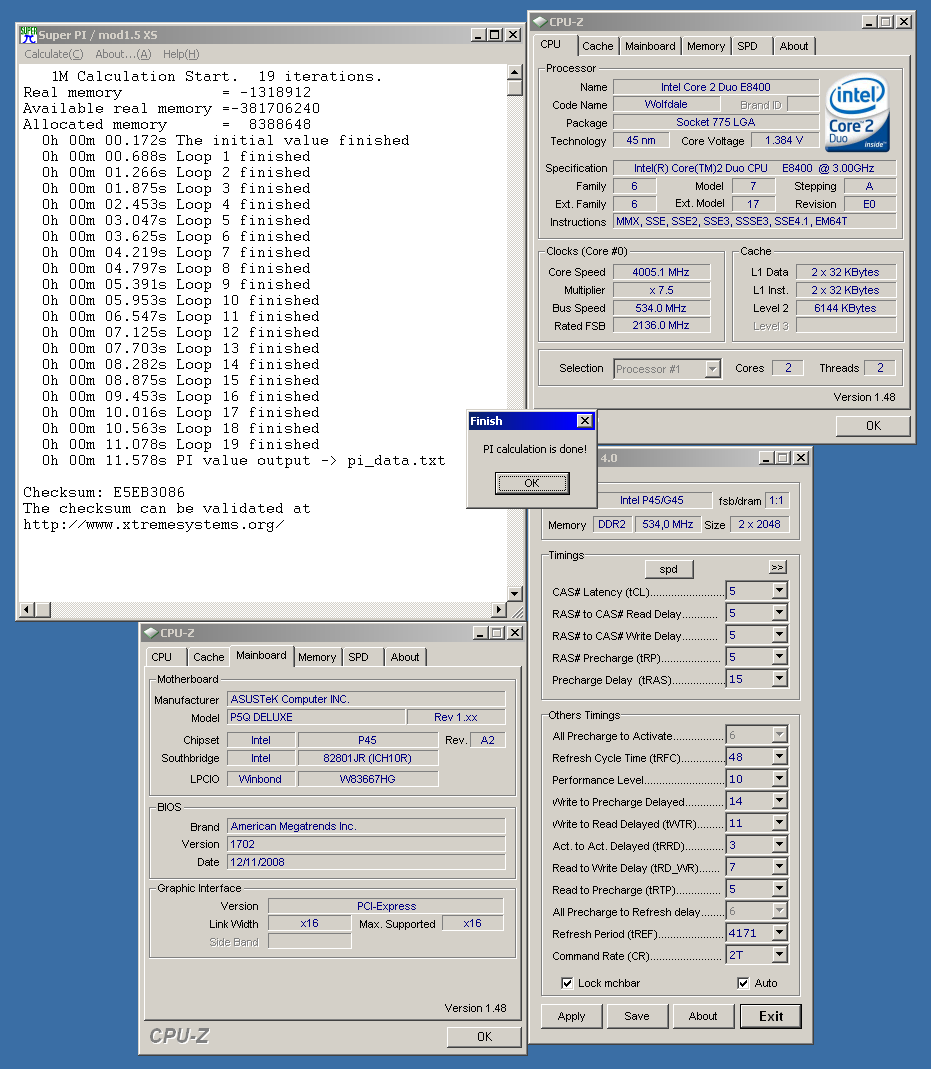Open Write to Precharge Delayed dropdown
The width and height of the screenshot is (931, 1069).
point(780,801)
